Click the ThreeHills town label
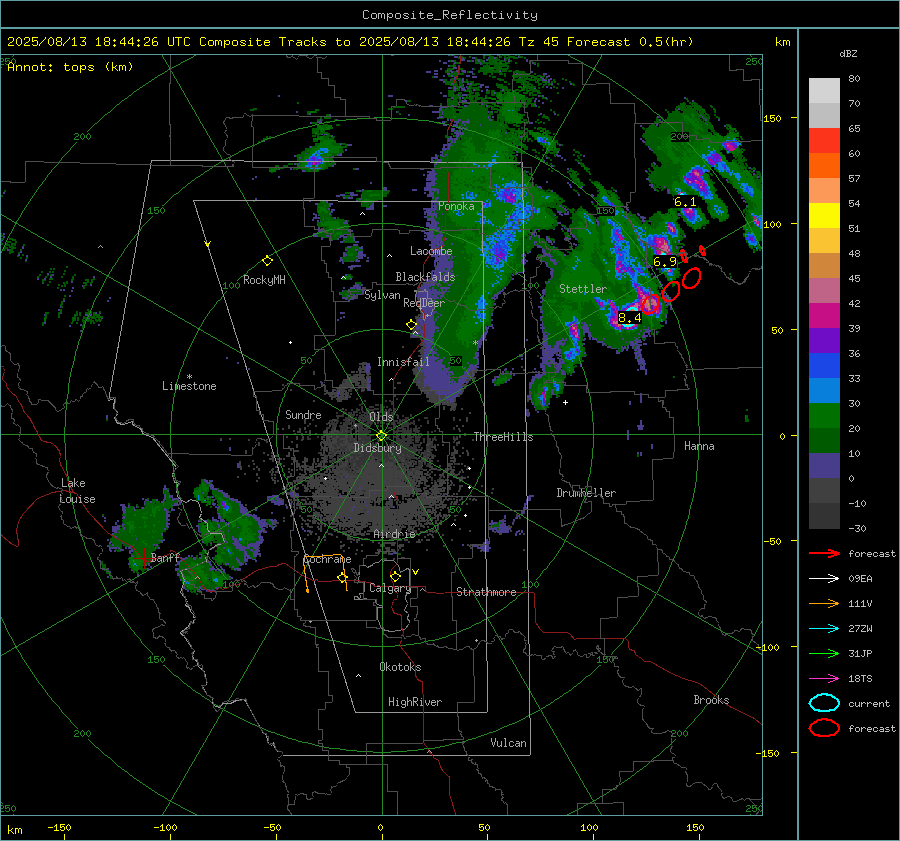Viewport: 900px width, 841px height. pyautogui.click(x=503, y=437)
